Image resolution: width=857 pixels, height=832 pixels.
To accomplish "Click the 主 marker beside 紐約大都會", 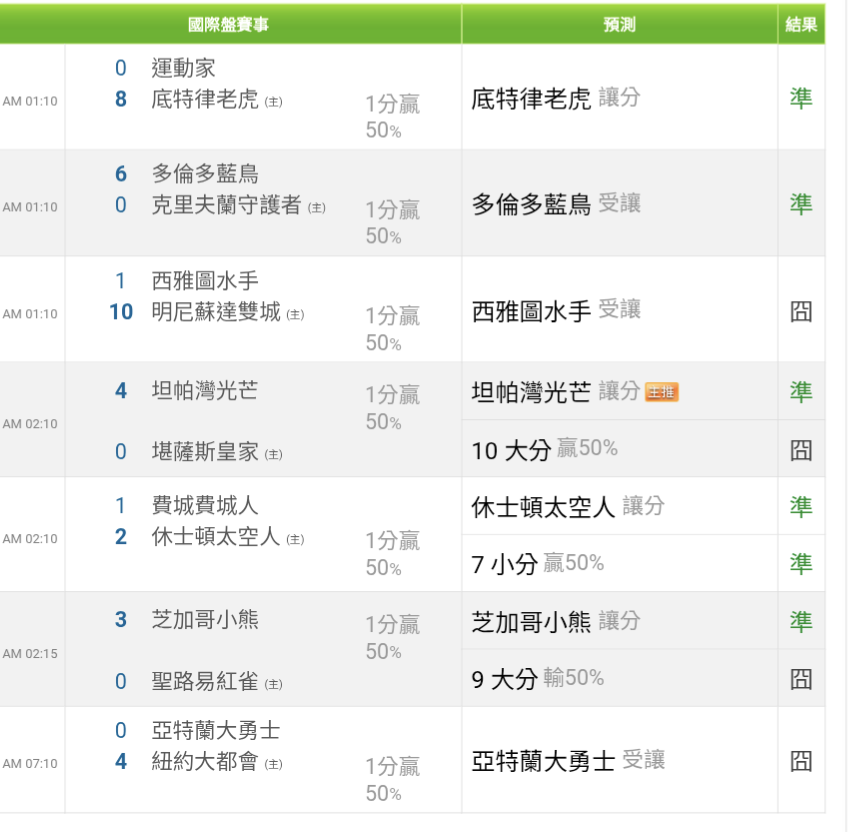I will point(273,764).
